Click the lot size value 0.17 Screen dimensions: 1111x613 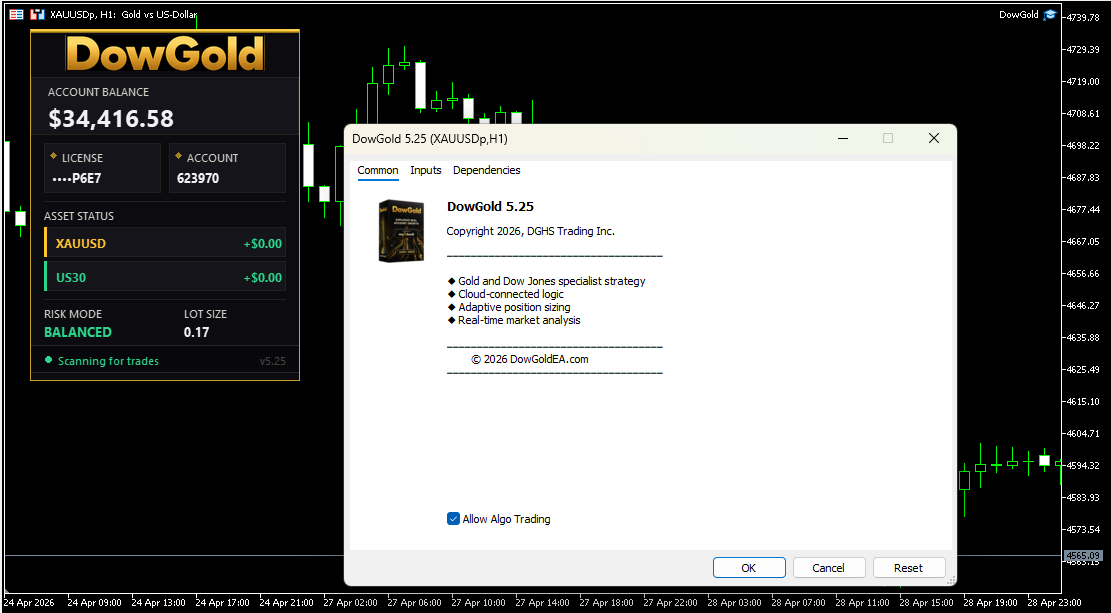196,332
